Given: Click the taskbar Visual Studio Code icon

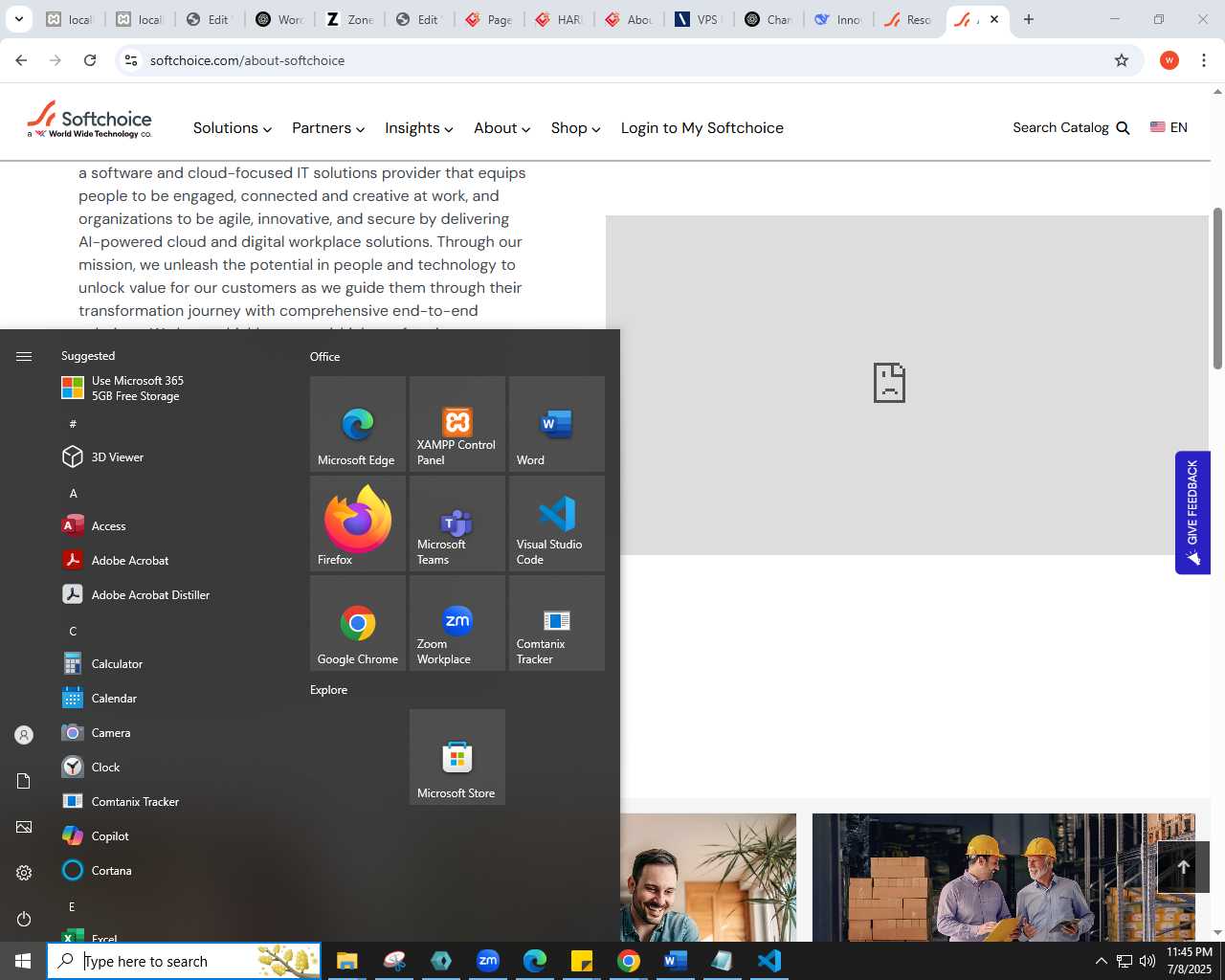Looking at the screenshot, I should click(768, 961).
